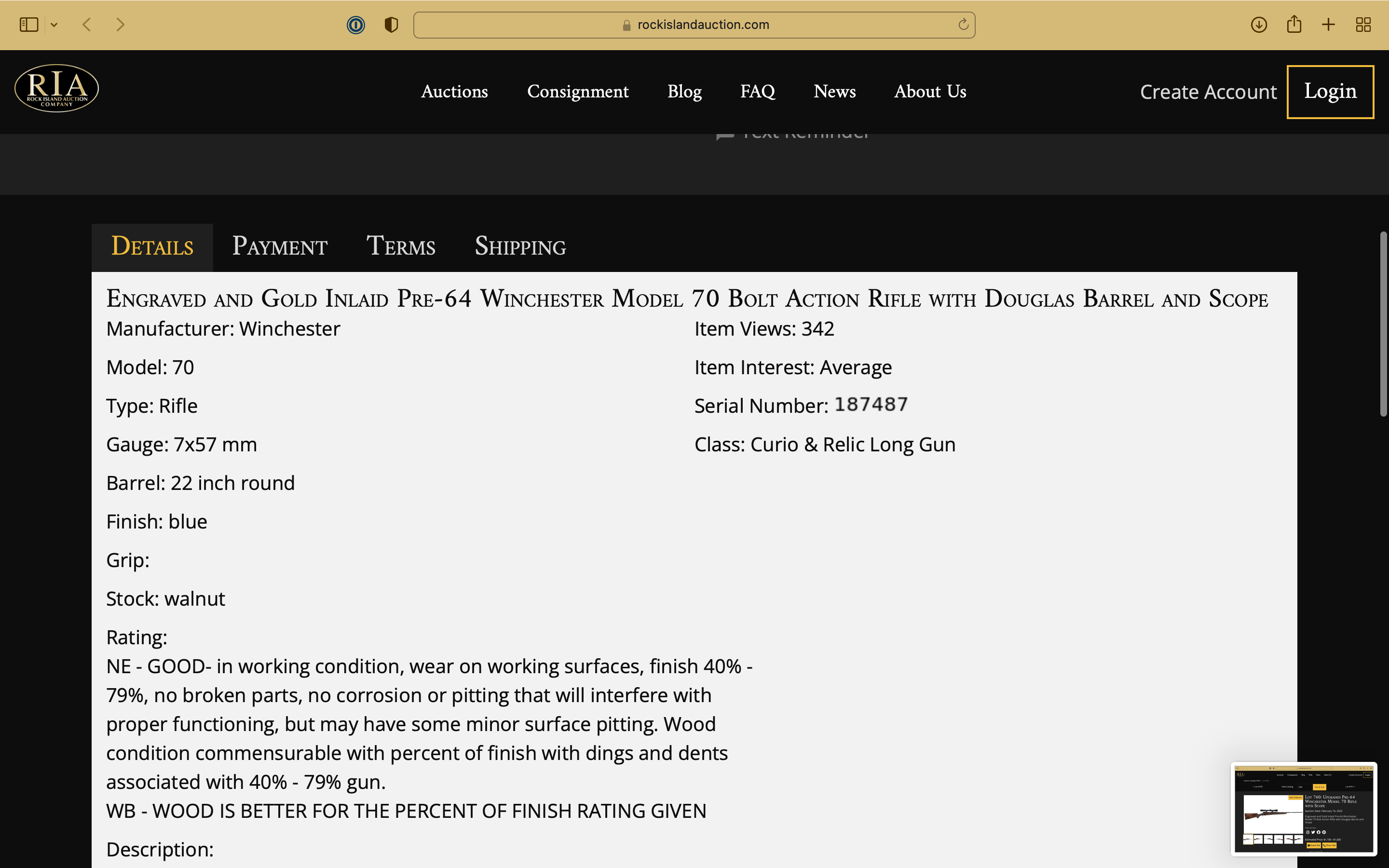Click the 'Stock: walnut' text

tap(165, 599)
